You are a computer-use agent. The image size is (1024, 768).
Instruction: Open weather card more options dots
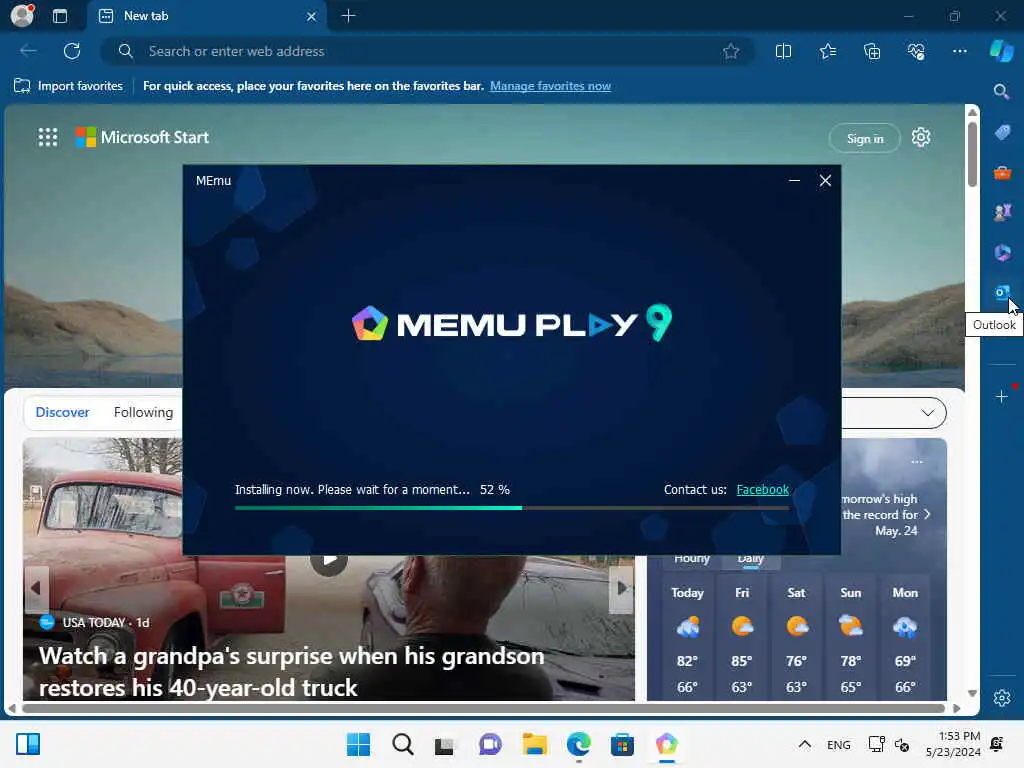coord(917,462)
